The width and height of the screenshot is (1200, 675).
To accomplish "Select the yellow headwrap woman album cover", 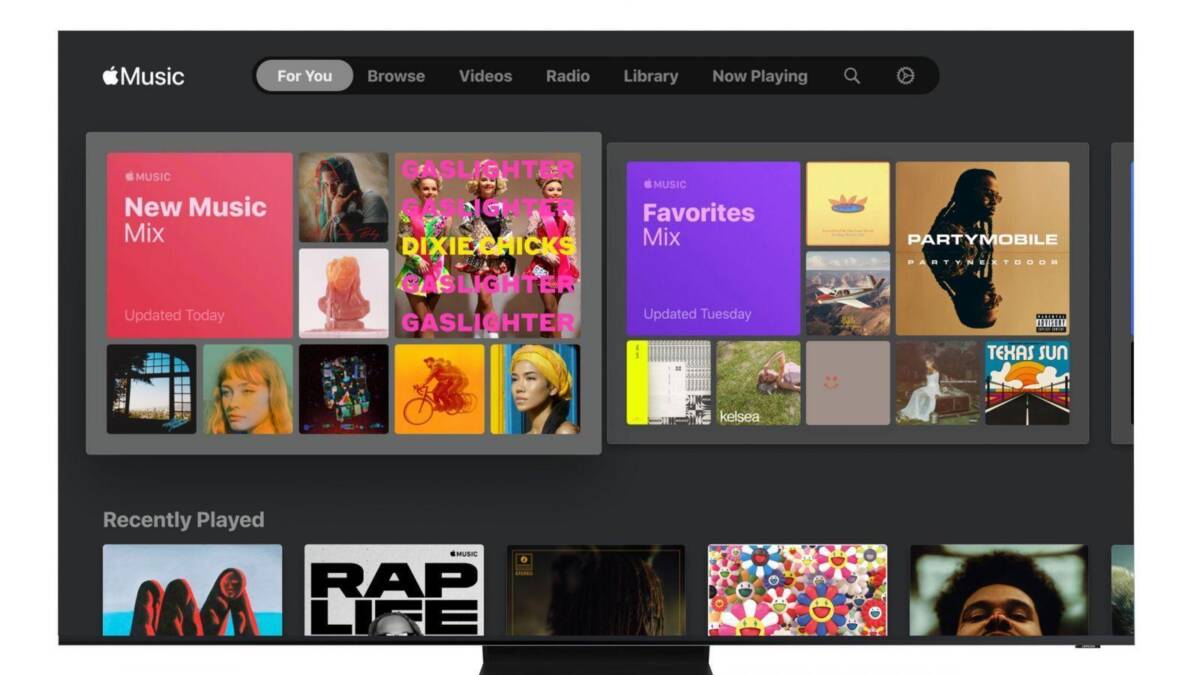I will tap(535, 389).
